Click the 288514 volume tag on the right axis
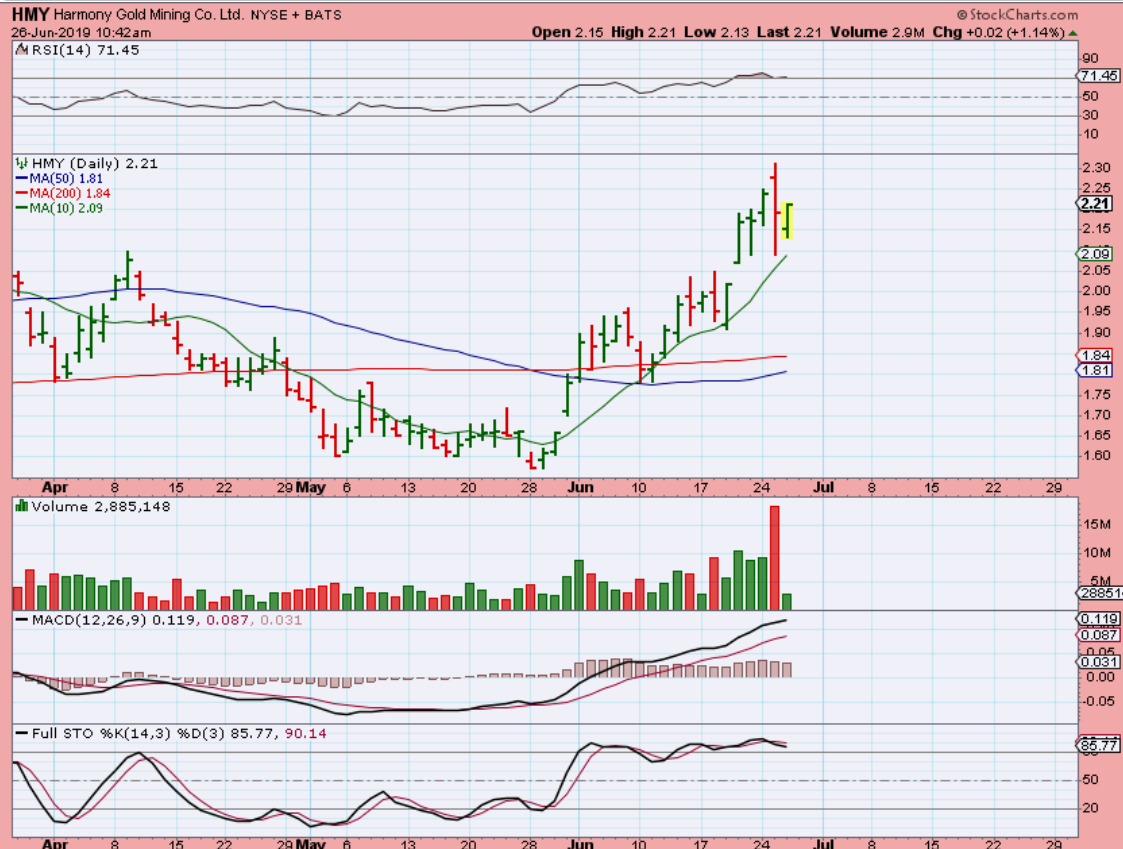Screen dimensions: 1123x849 point(1100,593)
